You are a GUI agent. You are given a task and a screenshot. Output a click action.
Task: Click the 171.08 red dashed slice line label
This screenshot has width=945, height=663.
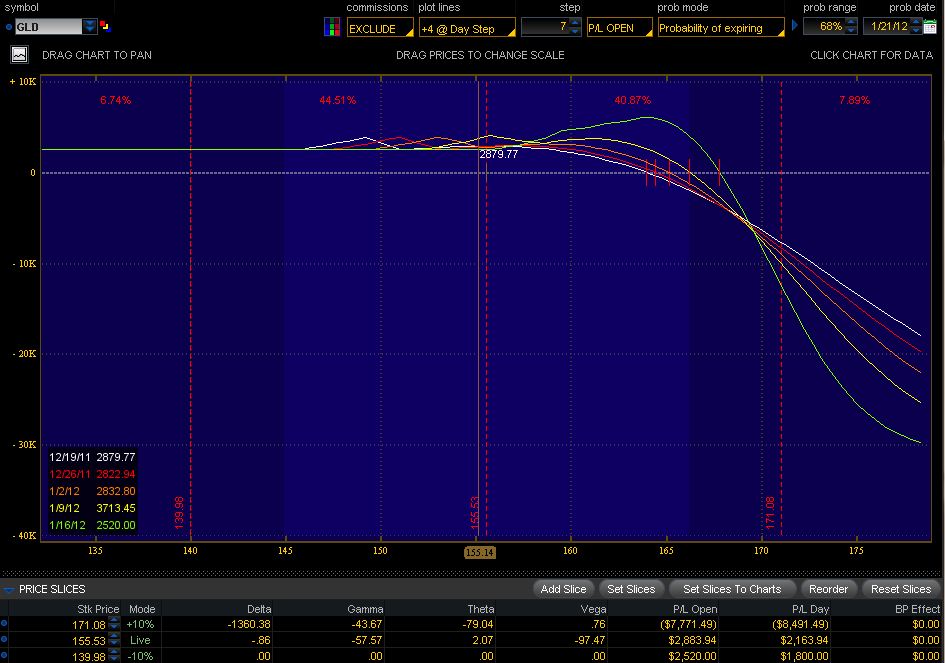click(770, 513)
